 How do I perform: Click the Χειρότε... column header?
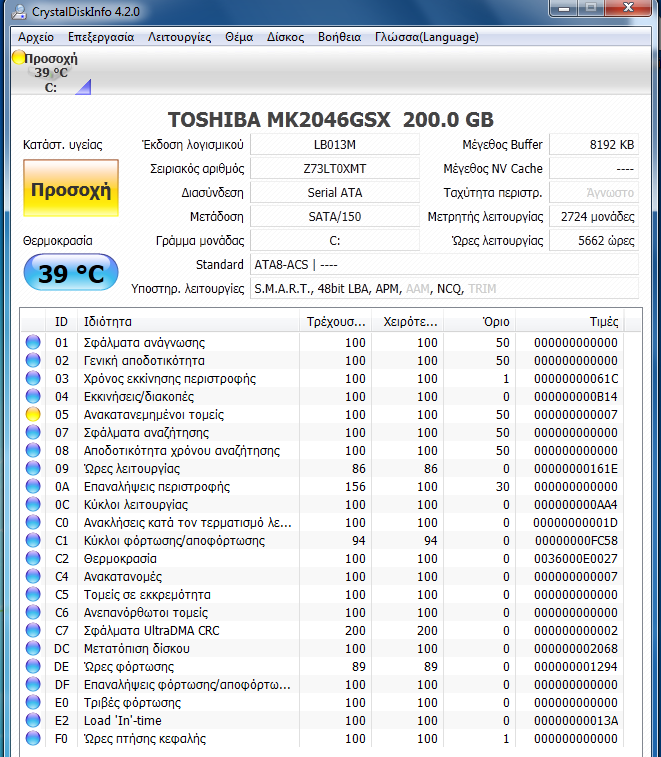[x=408, y=322]
